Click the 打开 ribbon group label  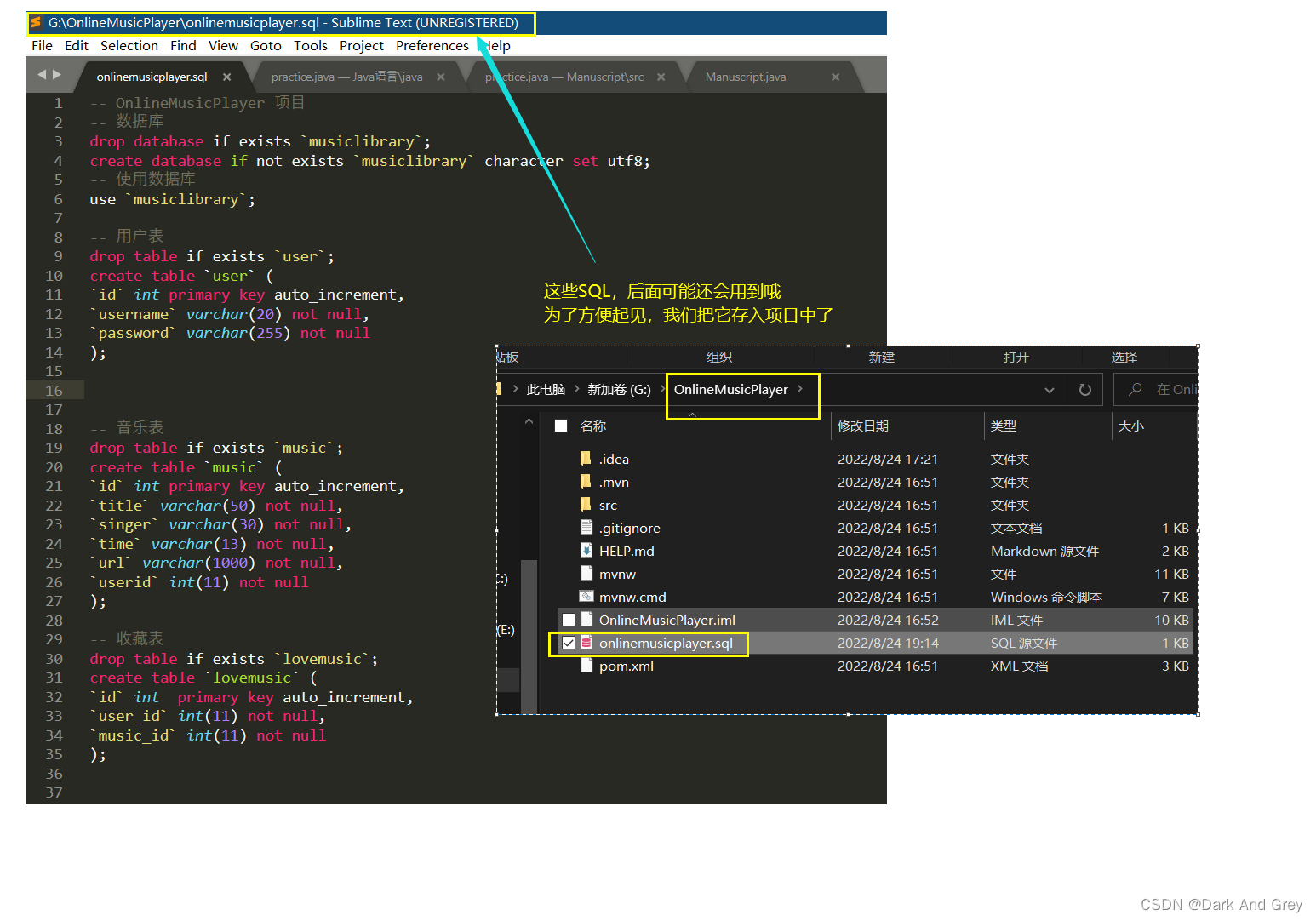tap(1016, 358)
